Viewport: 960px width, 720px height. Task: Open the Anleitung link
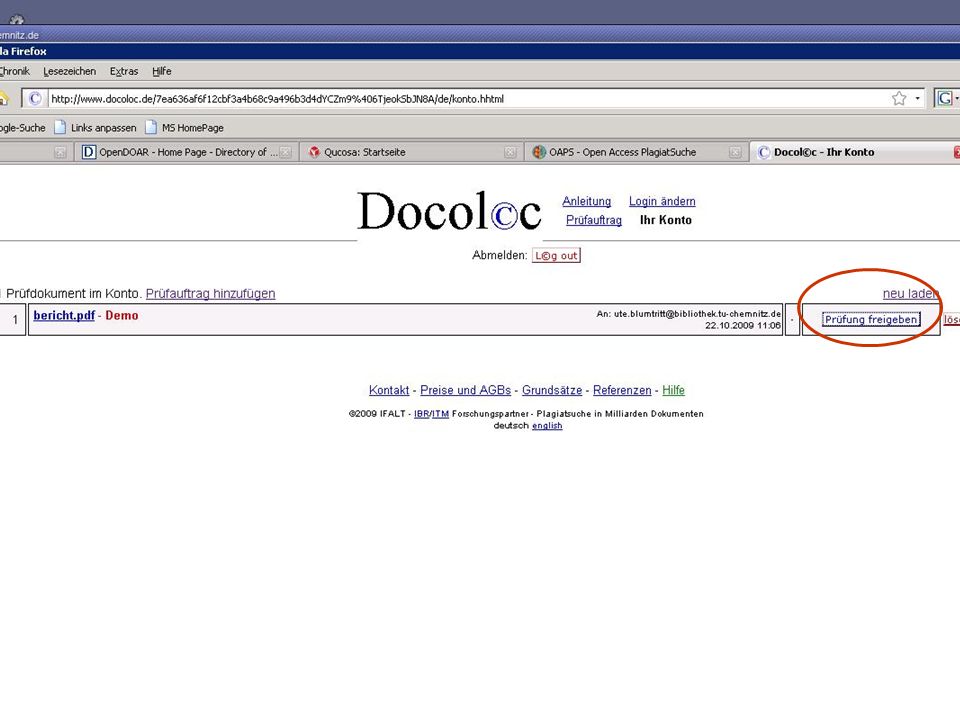coord(587,201)
